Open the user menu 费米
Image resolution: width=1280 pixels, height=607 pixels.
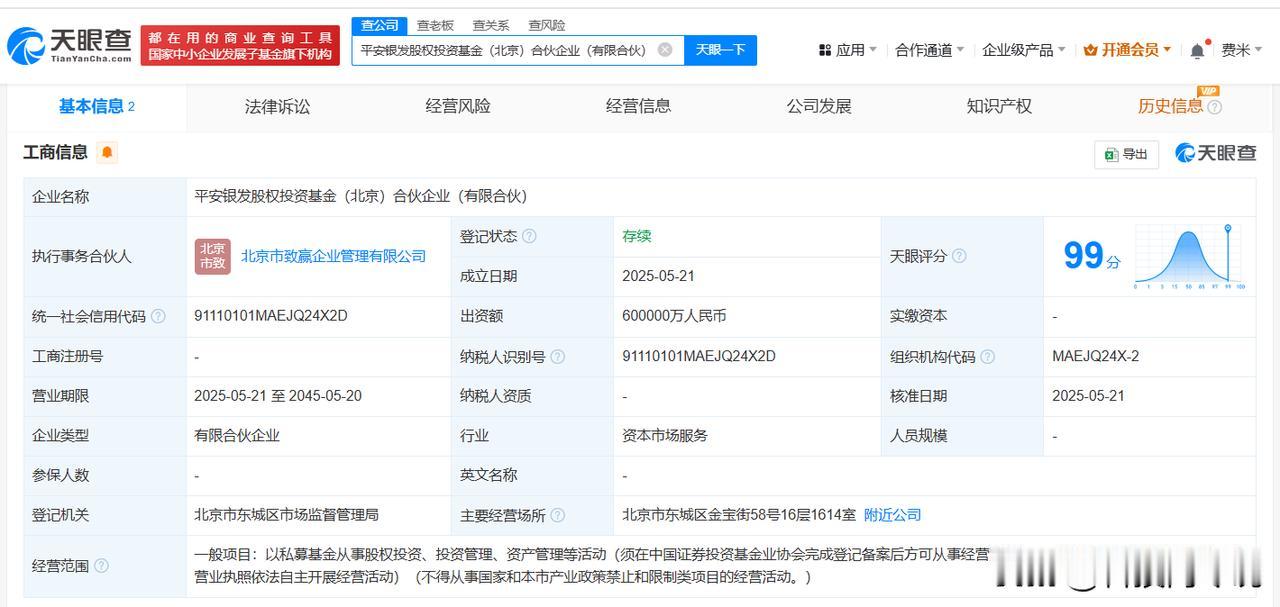[x=1241, y=50]
